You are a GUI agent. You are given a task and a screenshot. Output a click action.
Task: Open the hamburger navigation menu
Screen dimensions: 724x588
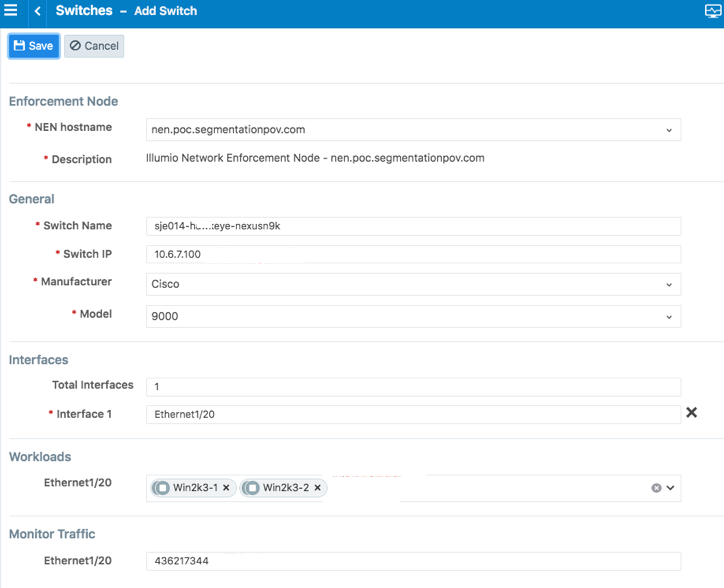[x=11, y=11]
